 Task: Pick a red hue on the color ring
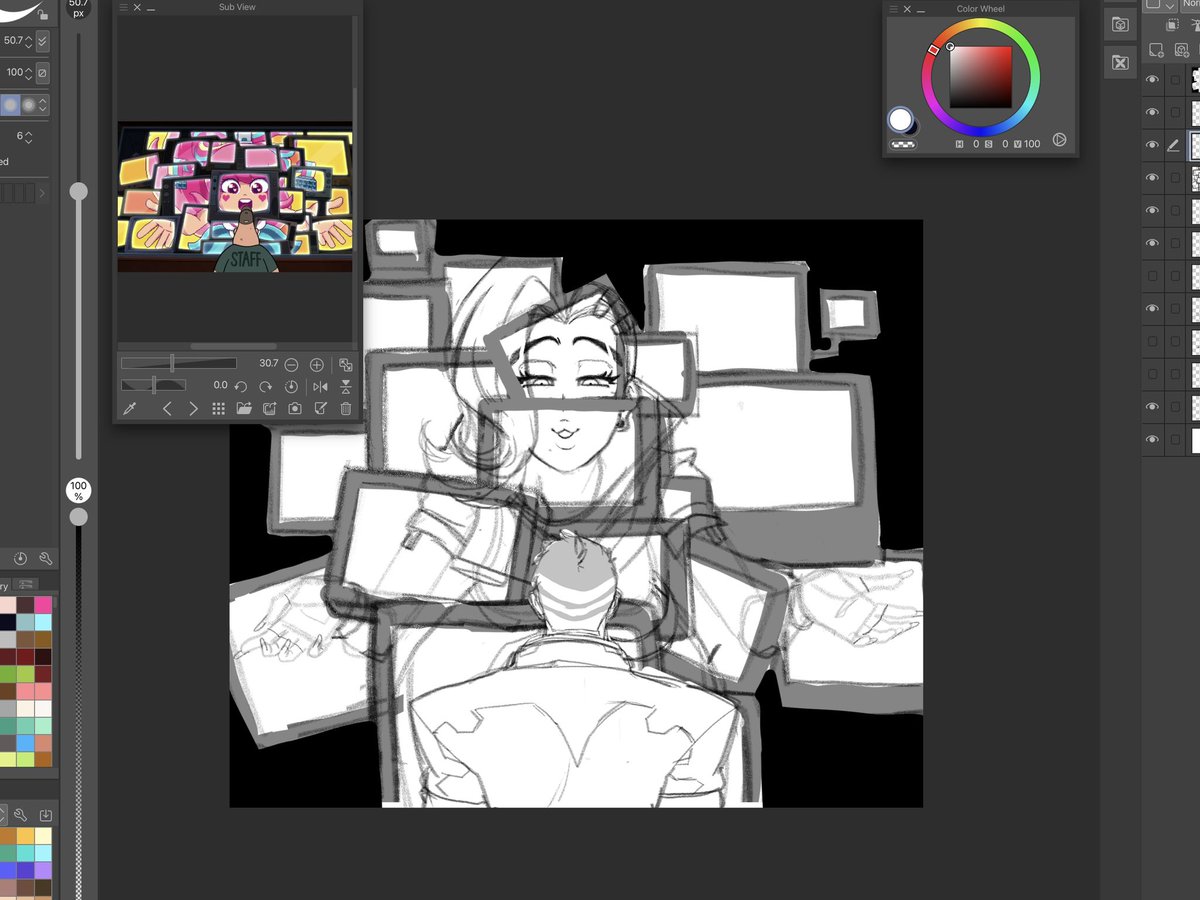934,49
